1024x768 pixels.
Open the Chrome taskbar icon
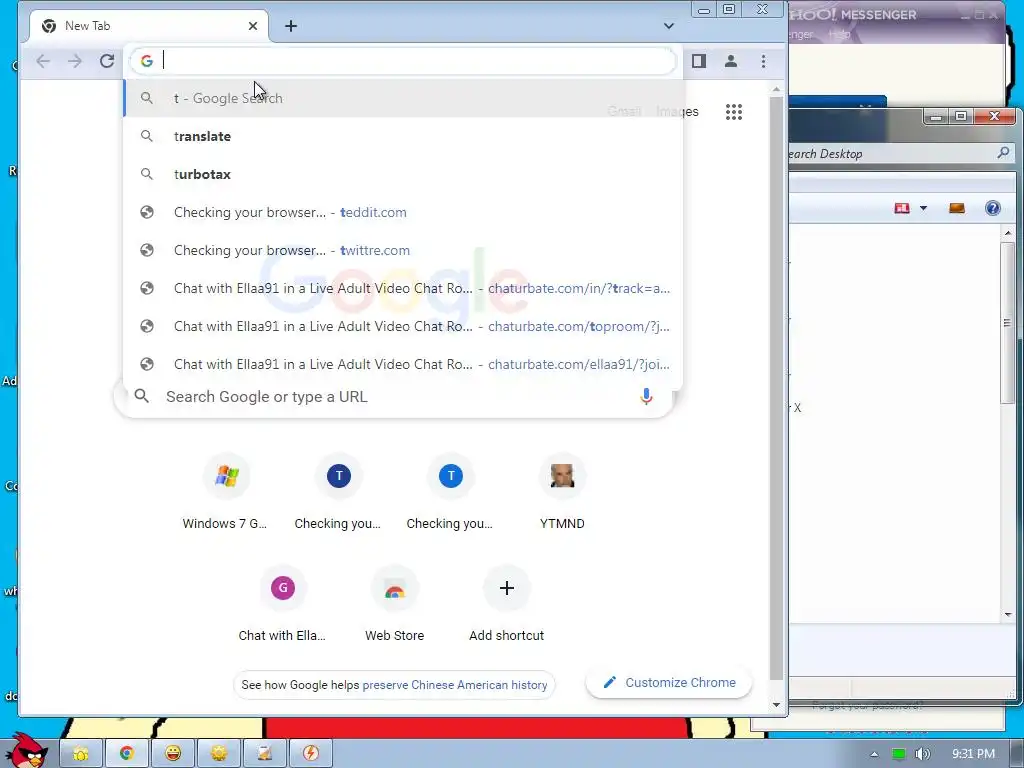pos(127,754)
